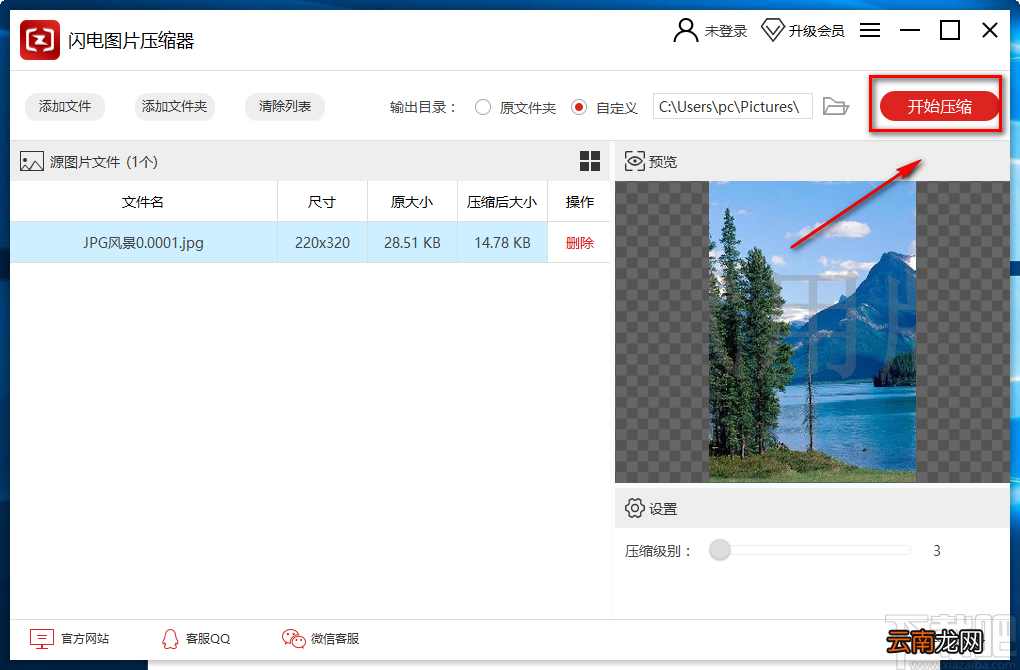The width and height of the screenshot is (1020, 670).
Task: Click 未登录 login text
Action: [x=726, y=31]
